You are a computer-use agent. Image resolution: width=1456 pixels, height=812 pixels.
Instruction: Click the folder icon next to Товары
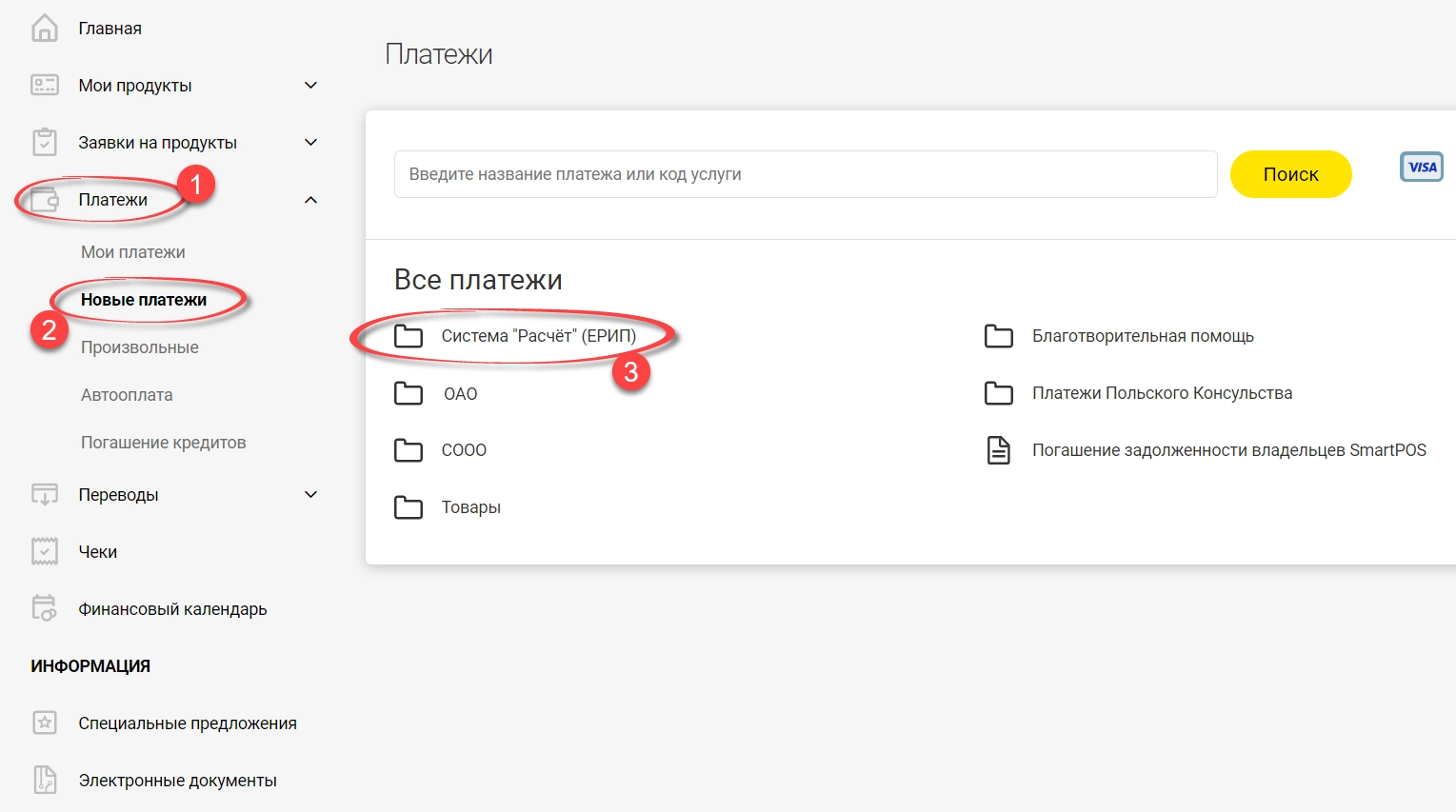click(x=409, y=507)
